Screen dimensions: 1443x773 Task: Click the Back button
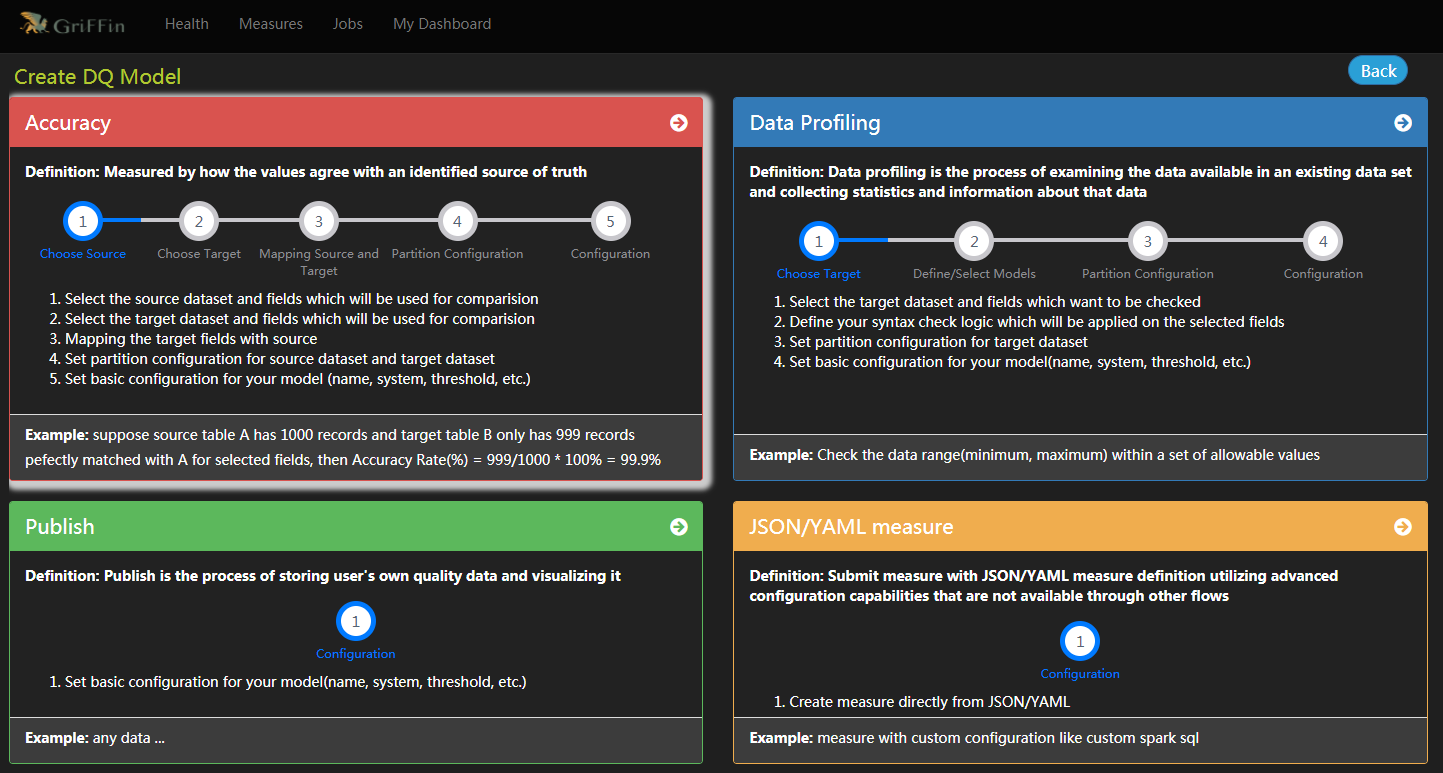tap(1378, 70)
